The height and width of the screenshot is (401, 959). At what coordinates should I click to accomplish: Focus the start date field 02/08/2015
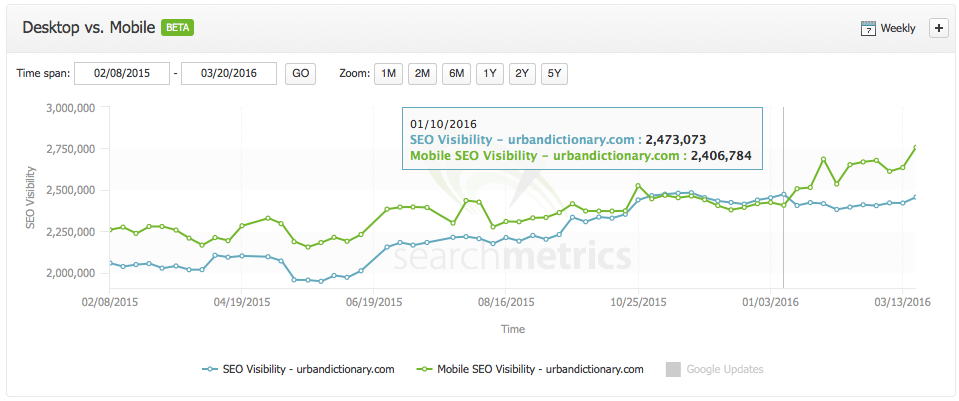pyautogui.click(x=122, y=74)
